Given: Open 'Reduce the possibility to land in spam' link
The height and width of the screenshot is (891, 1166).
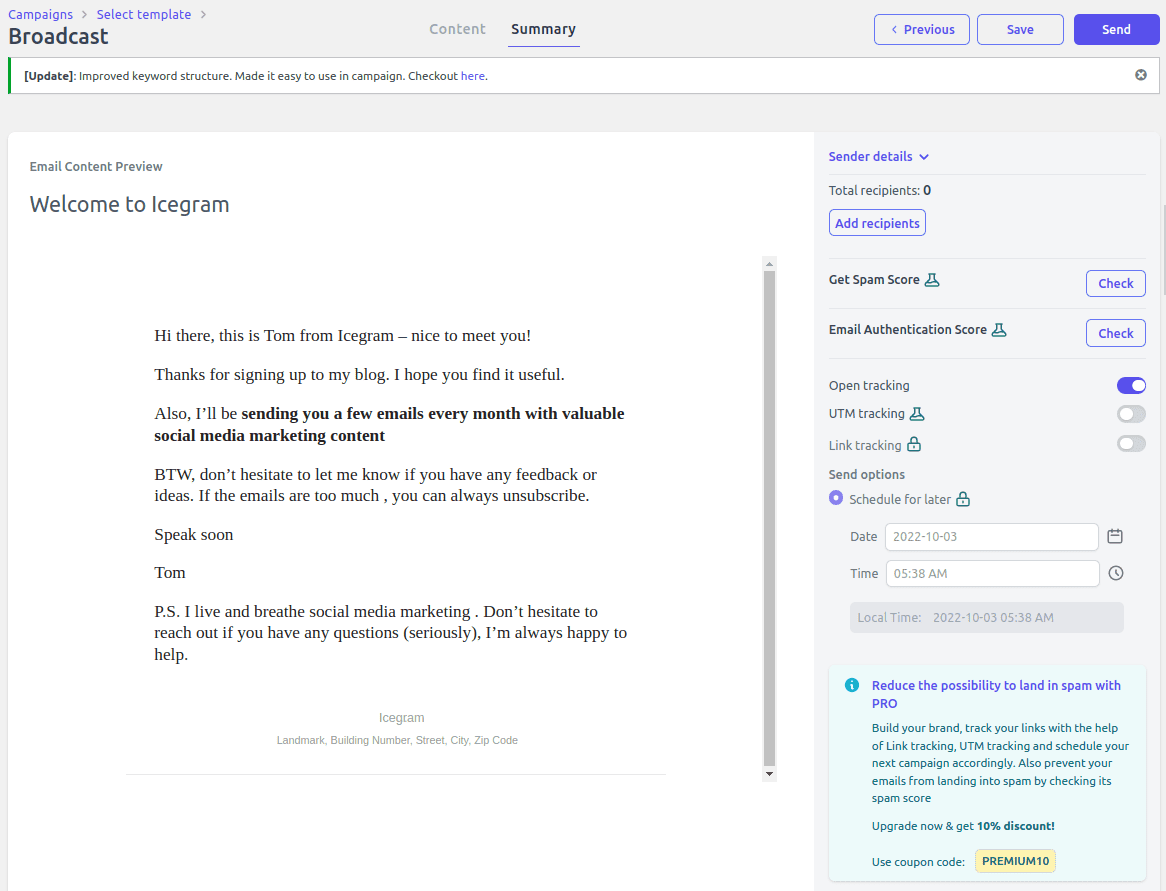Looking at the screenshot, I should click(996, 694).
